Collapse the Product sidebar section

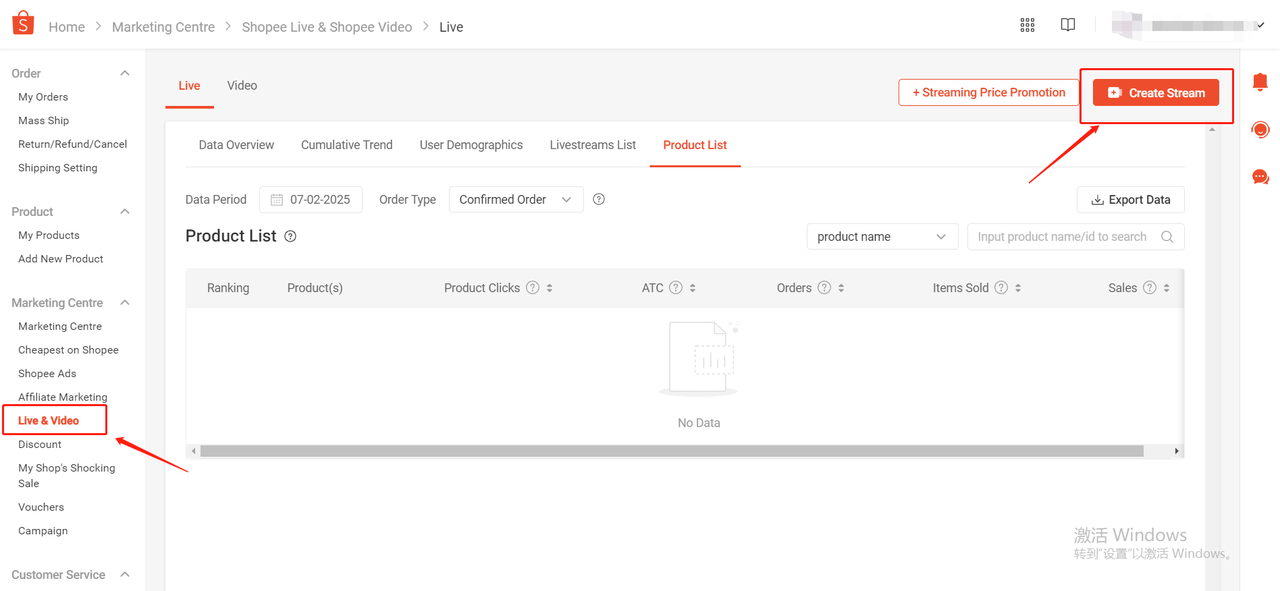point(125,212)
